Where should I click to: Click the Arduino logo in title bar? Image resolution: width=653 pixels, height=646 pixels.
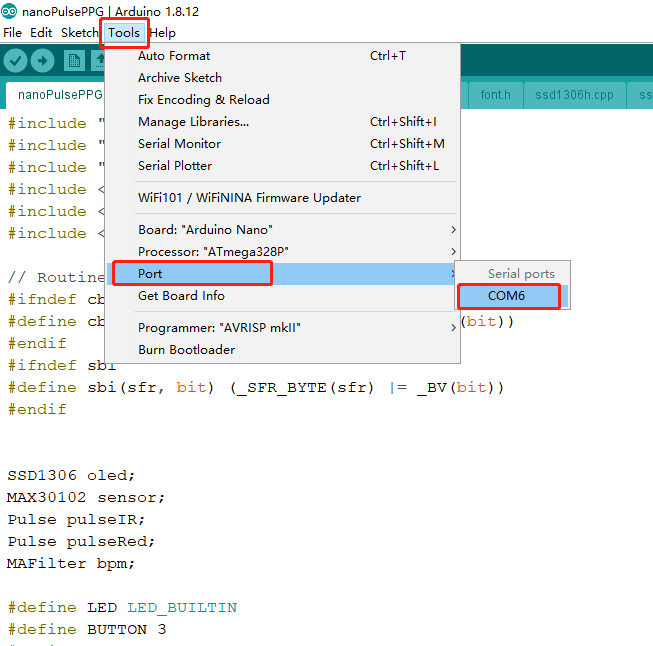(x=9, y=11)
